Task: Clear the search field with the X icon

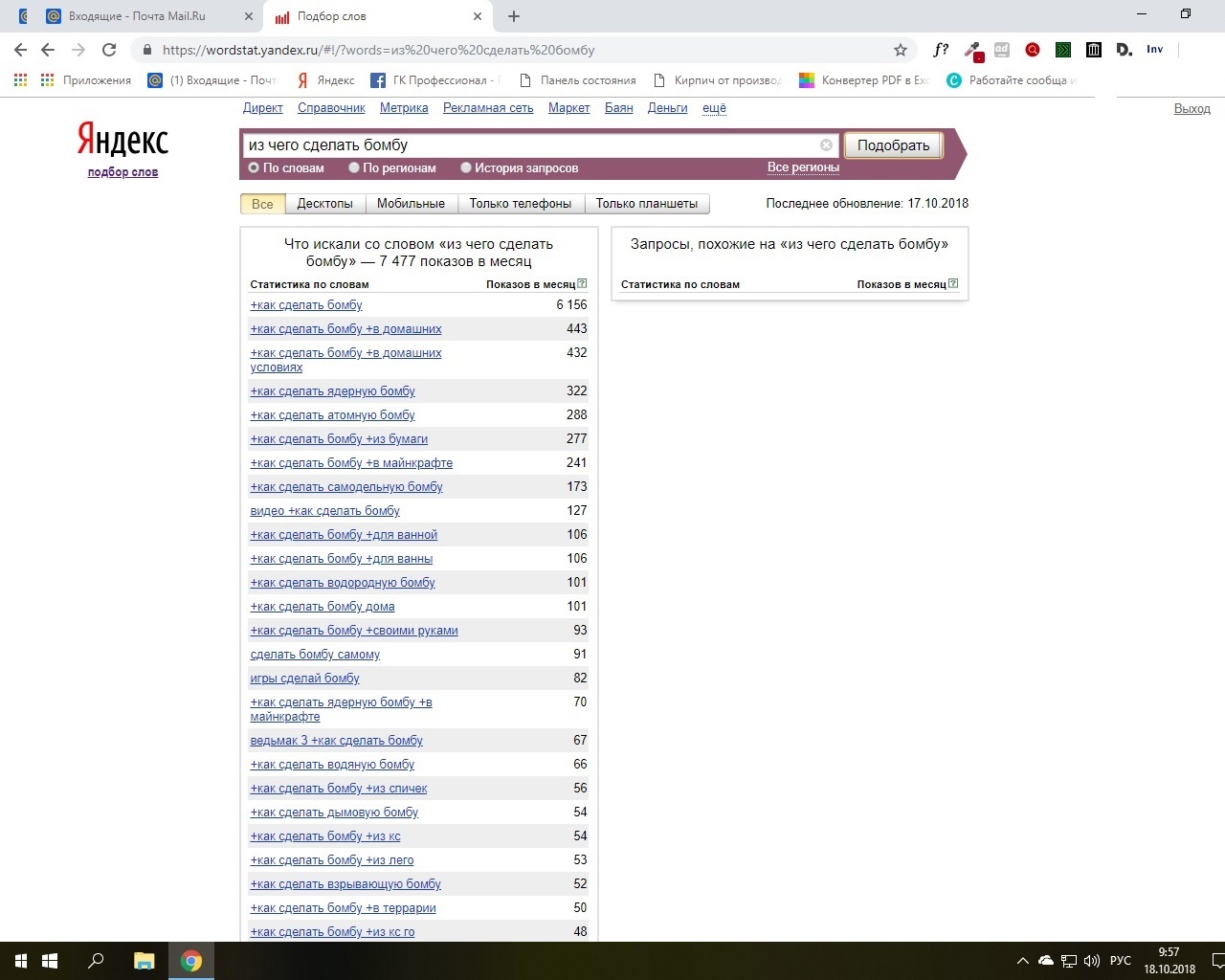Action: (826, 145)
